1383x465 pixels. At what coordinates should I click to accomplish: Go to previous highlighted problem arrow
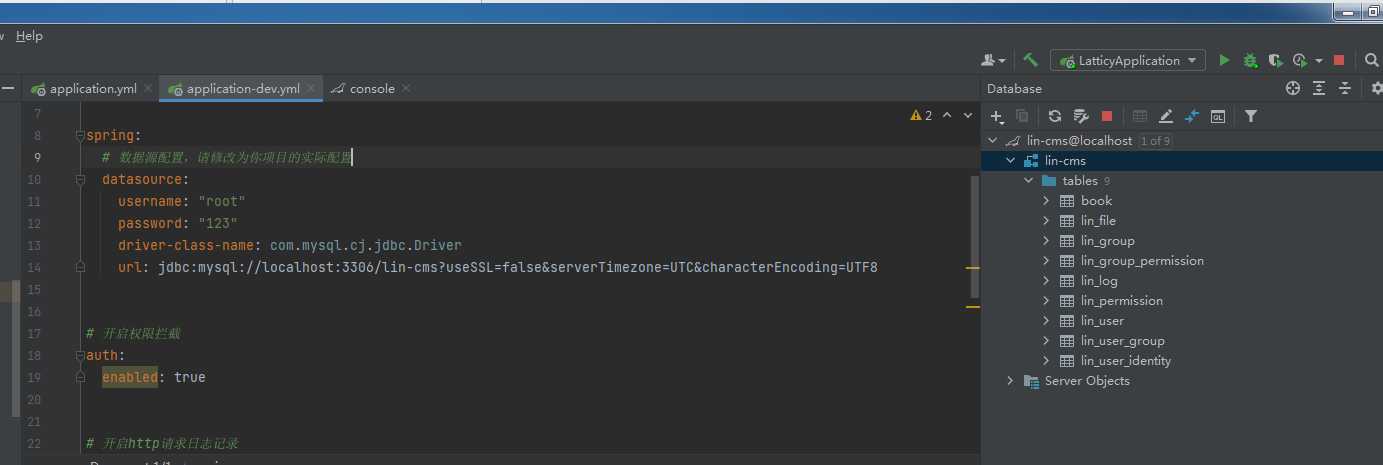pyautogui.click(x=947, y=116)
